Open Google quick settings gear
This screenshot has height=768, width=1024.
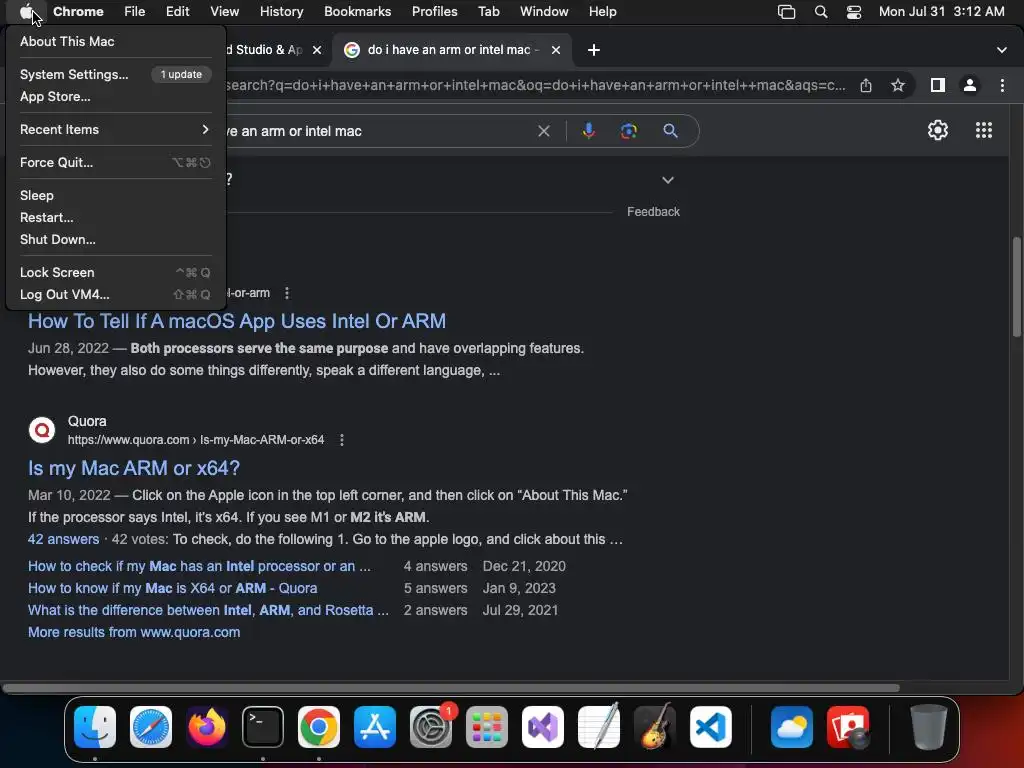click(x=938, y=130)
